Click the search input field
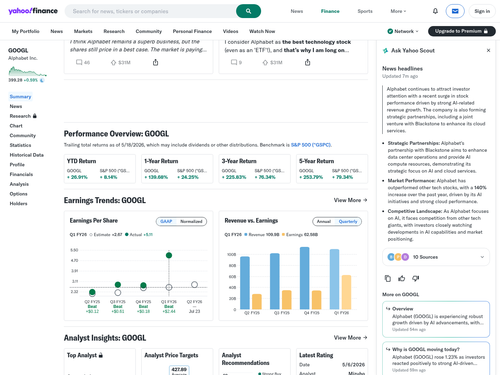Image resolution: width=500 pixels, height=375 pixels. (151, 11)
